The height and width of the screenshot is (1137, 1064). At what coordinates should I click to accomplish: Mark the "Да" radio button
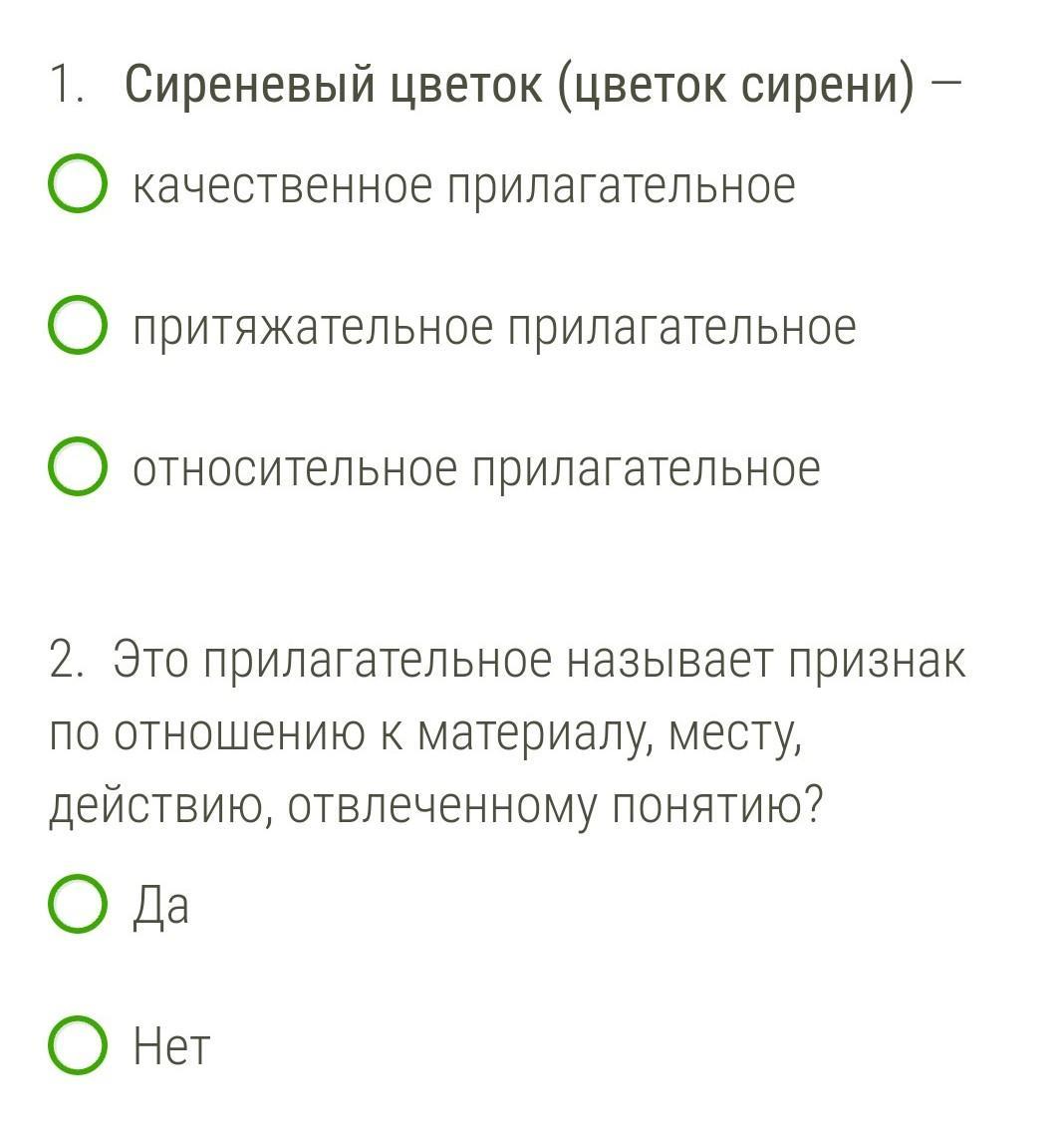point(78,904)
